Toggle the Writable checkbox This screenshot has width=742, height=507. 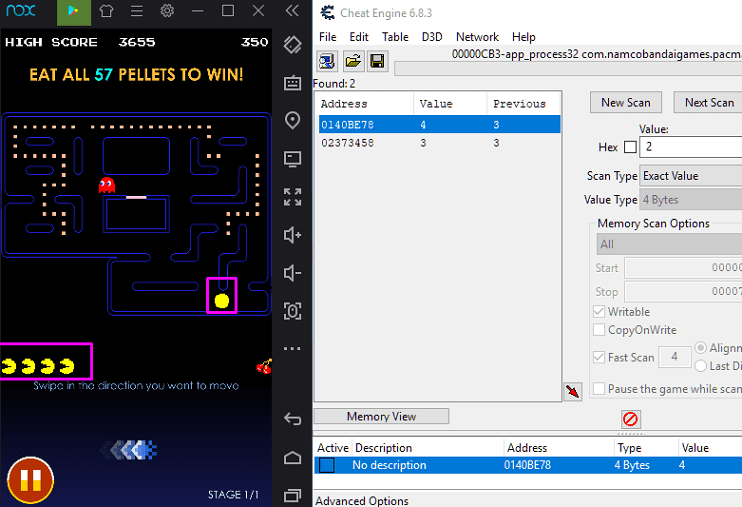point(599,311)
